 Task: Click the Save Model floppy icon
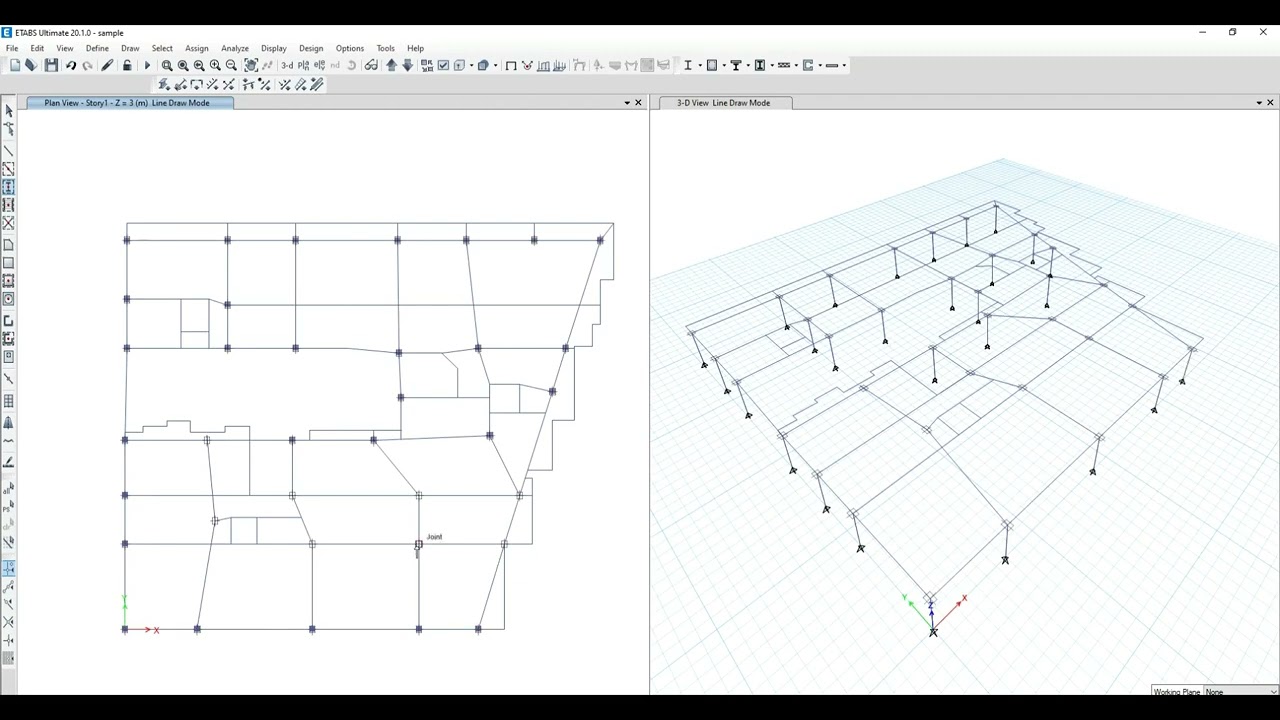pos(51,65)
